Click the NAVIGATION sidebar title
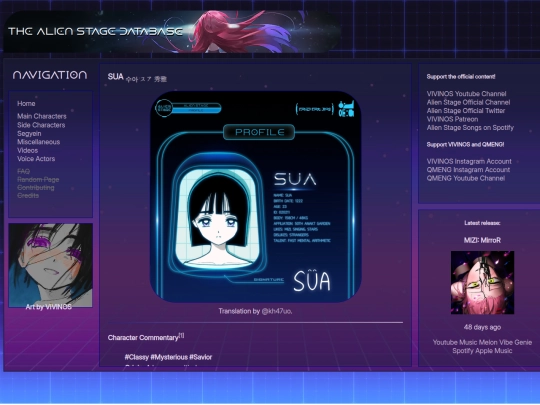 50,75
